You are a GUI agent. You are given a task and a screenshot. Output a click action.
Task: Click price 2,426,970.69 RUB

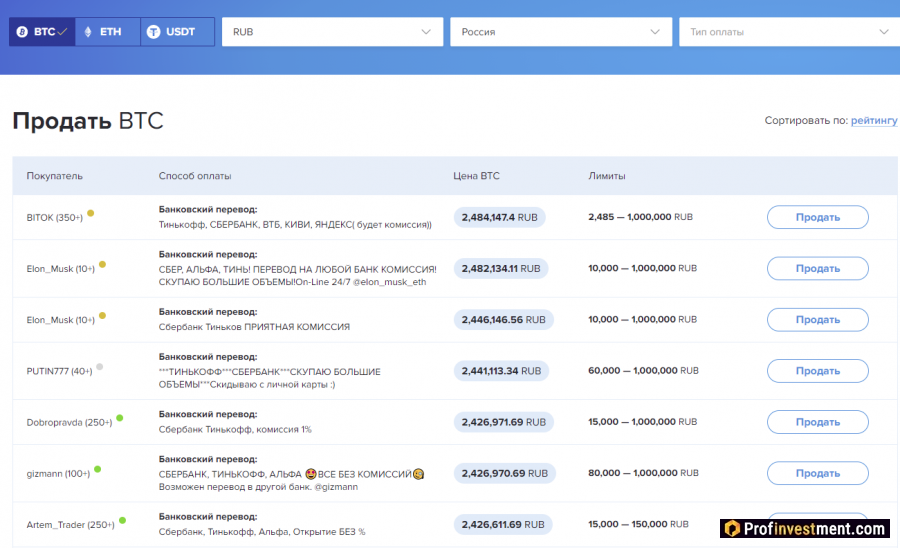click(505, 473)
